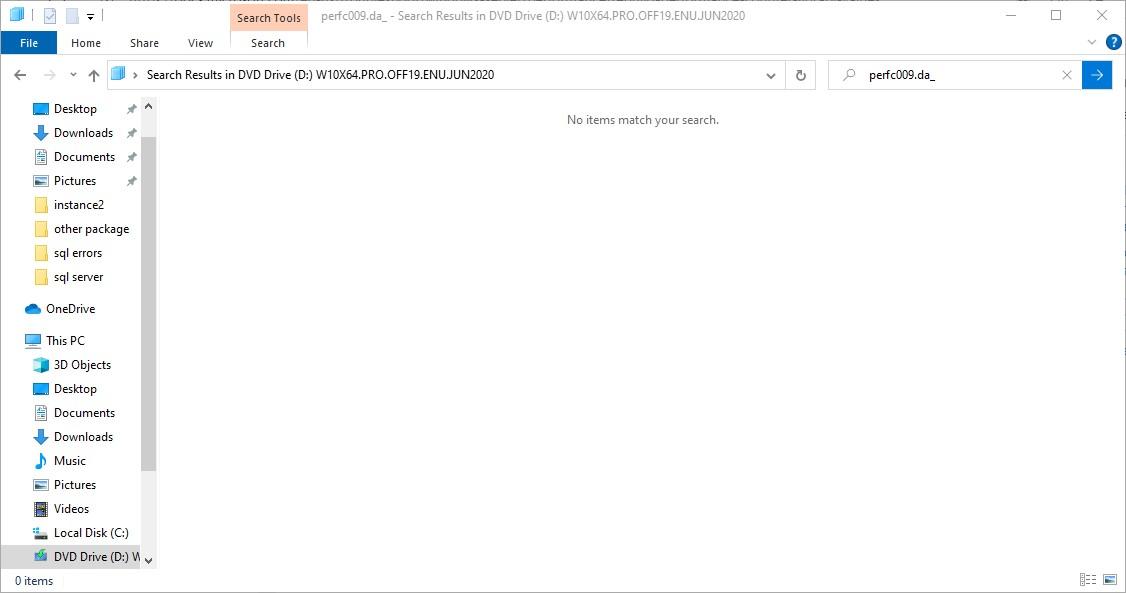Click the address bar breadcrumb chevron
The image size is (1126, 593).
[x=135, y=75]
